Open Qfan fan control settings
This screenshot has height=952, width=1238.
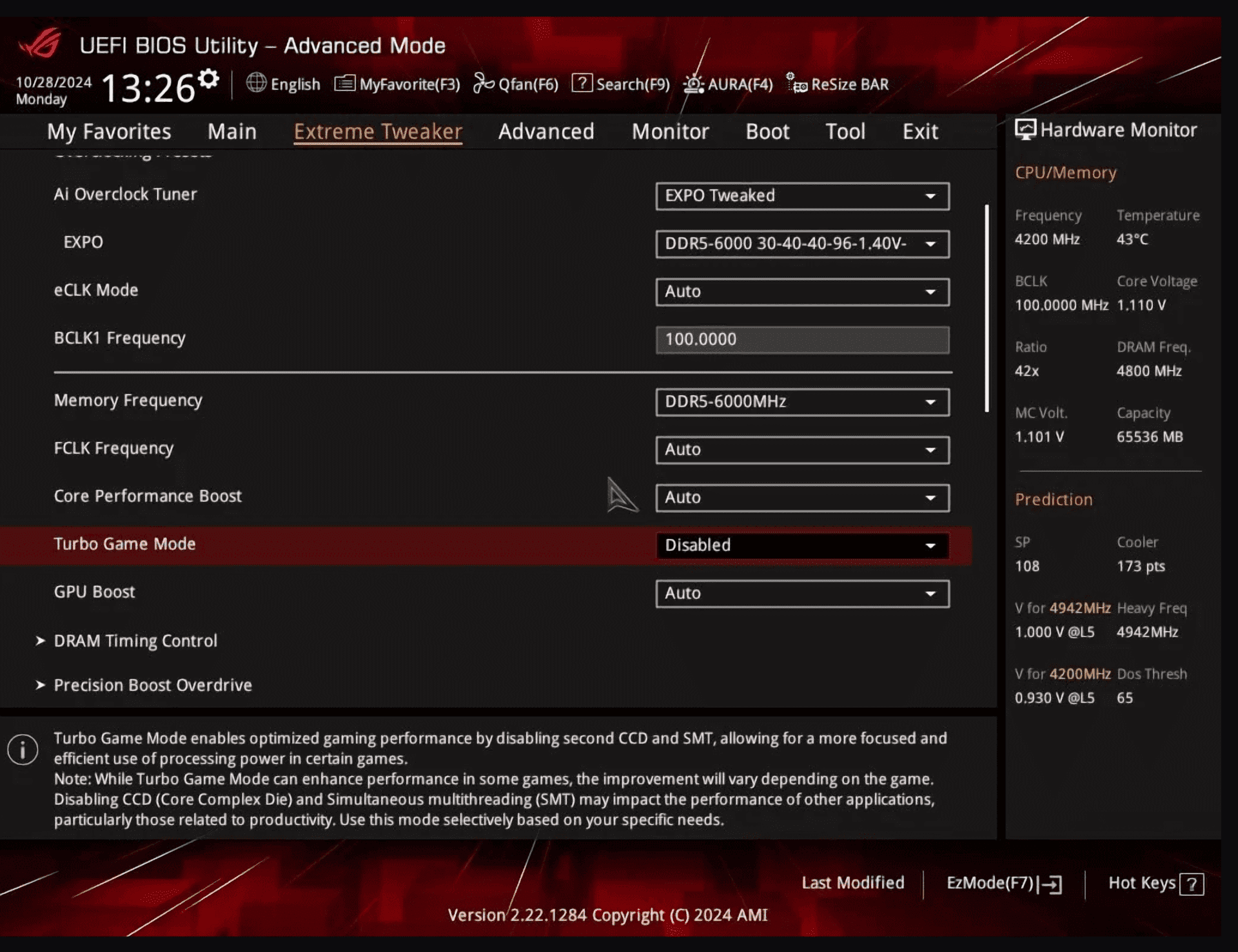515,84
